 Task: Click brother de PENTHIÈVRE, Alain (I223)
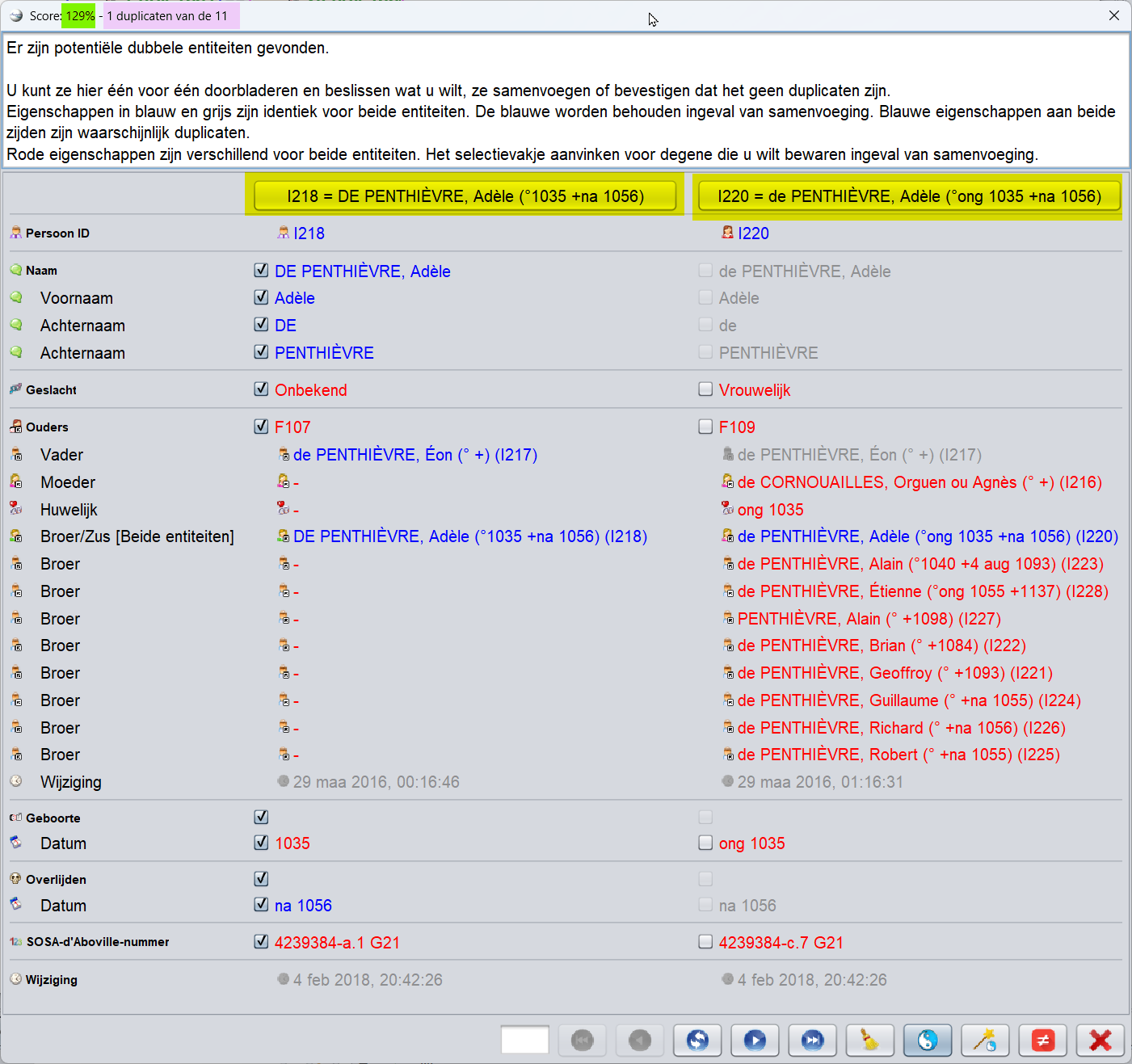920,564
